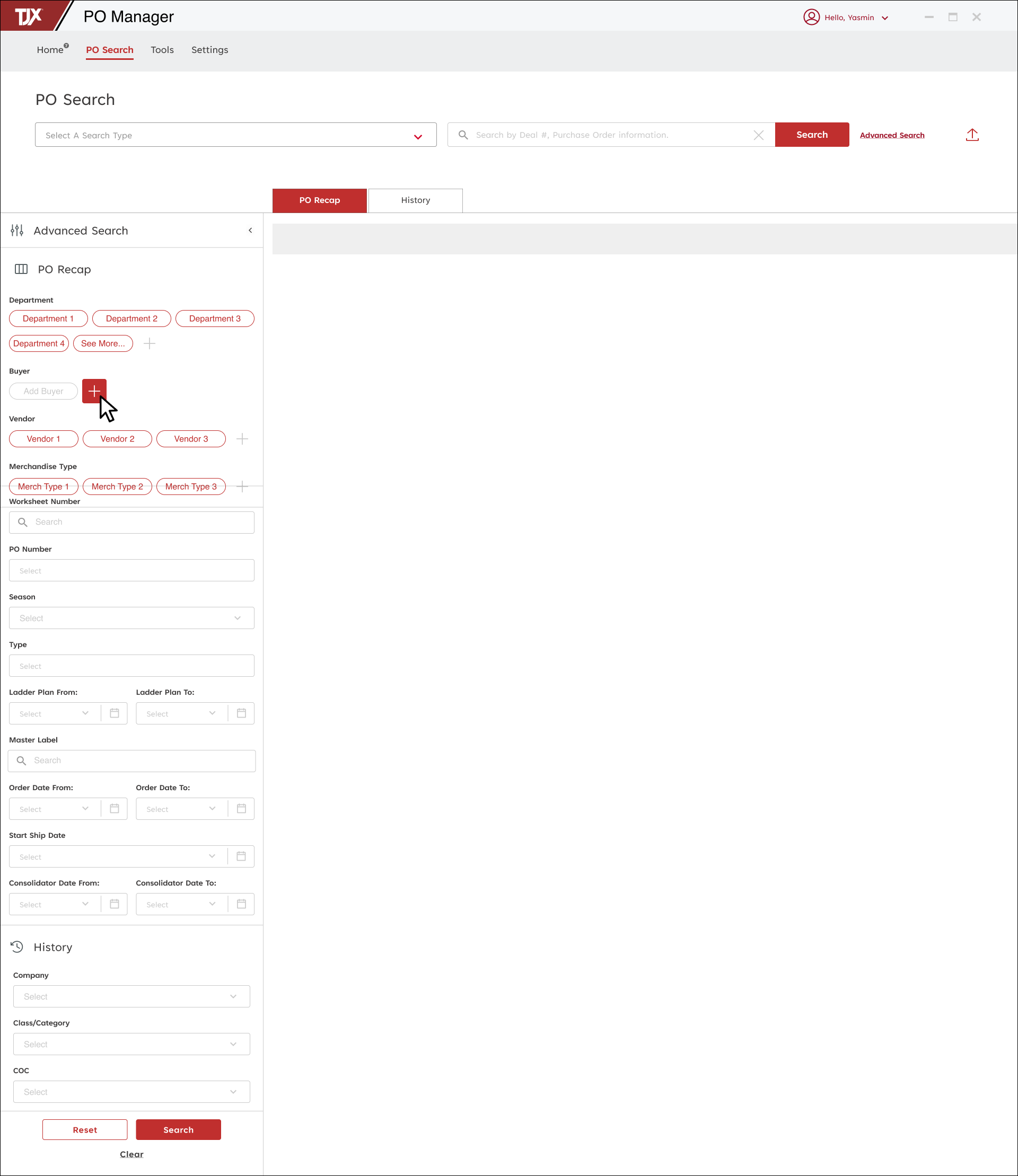Toggle the Department 2 chip
1018x1176 pixels.
coord(132,319)
